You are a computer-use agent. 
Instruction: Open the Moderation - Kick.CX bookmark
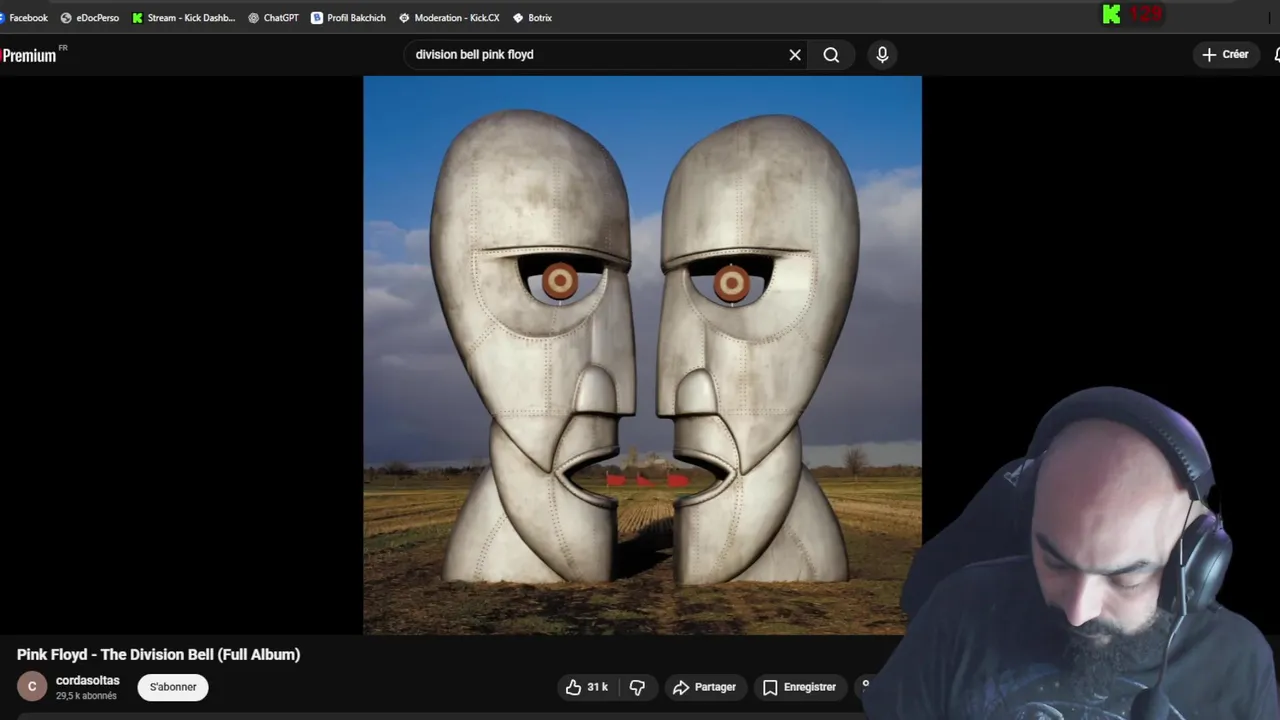[449, 18]
